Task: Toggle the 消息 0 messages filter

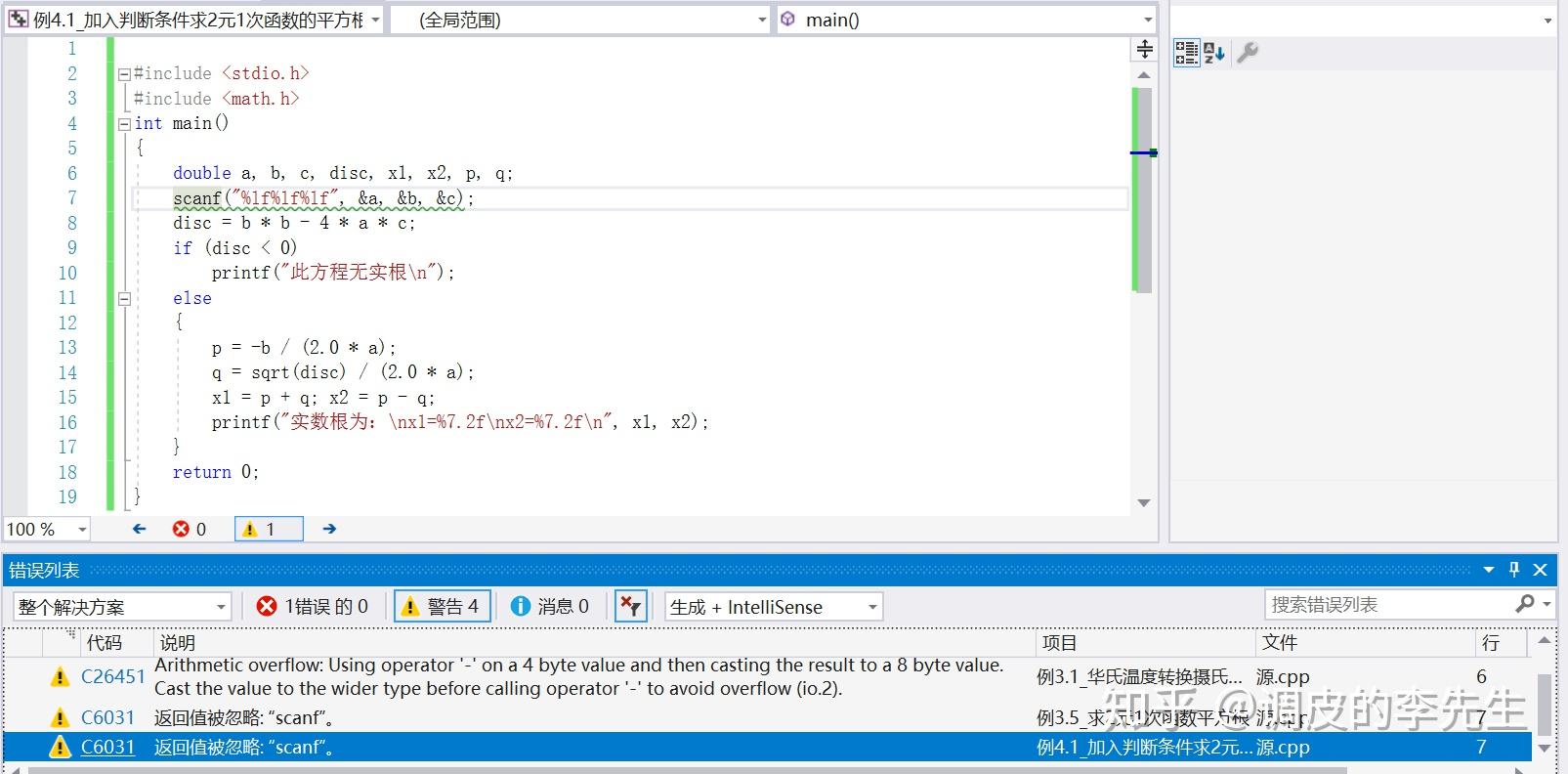Action: [550, 607]
